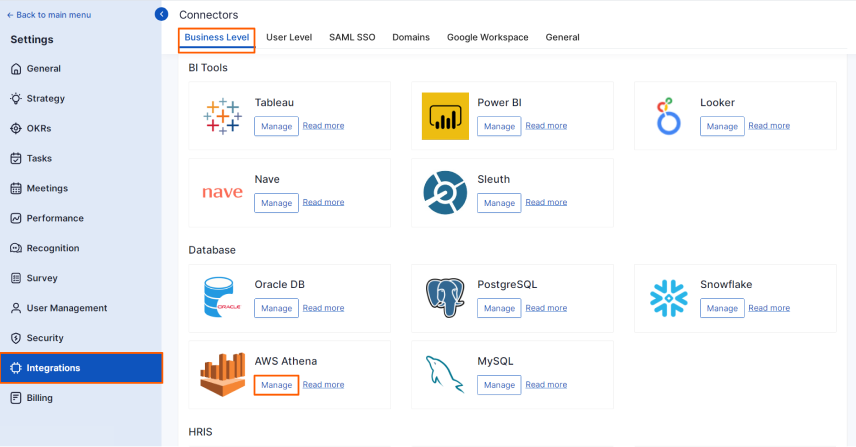Manage the Nave connector
Screen dimensions: 856x447
pyautogui.click(x=276, y=203)
